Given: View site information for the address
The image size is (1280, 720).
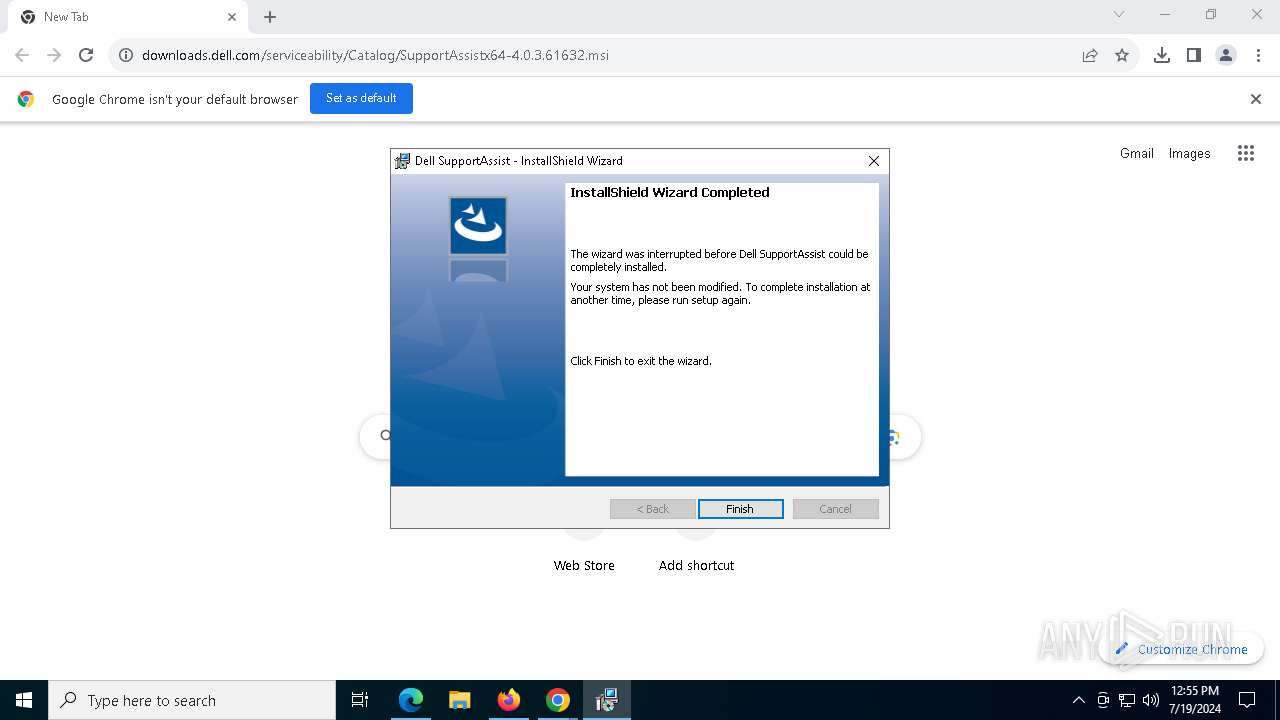Looking at the screenshot, I should pos(126,55).
